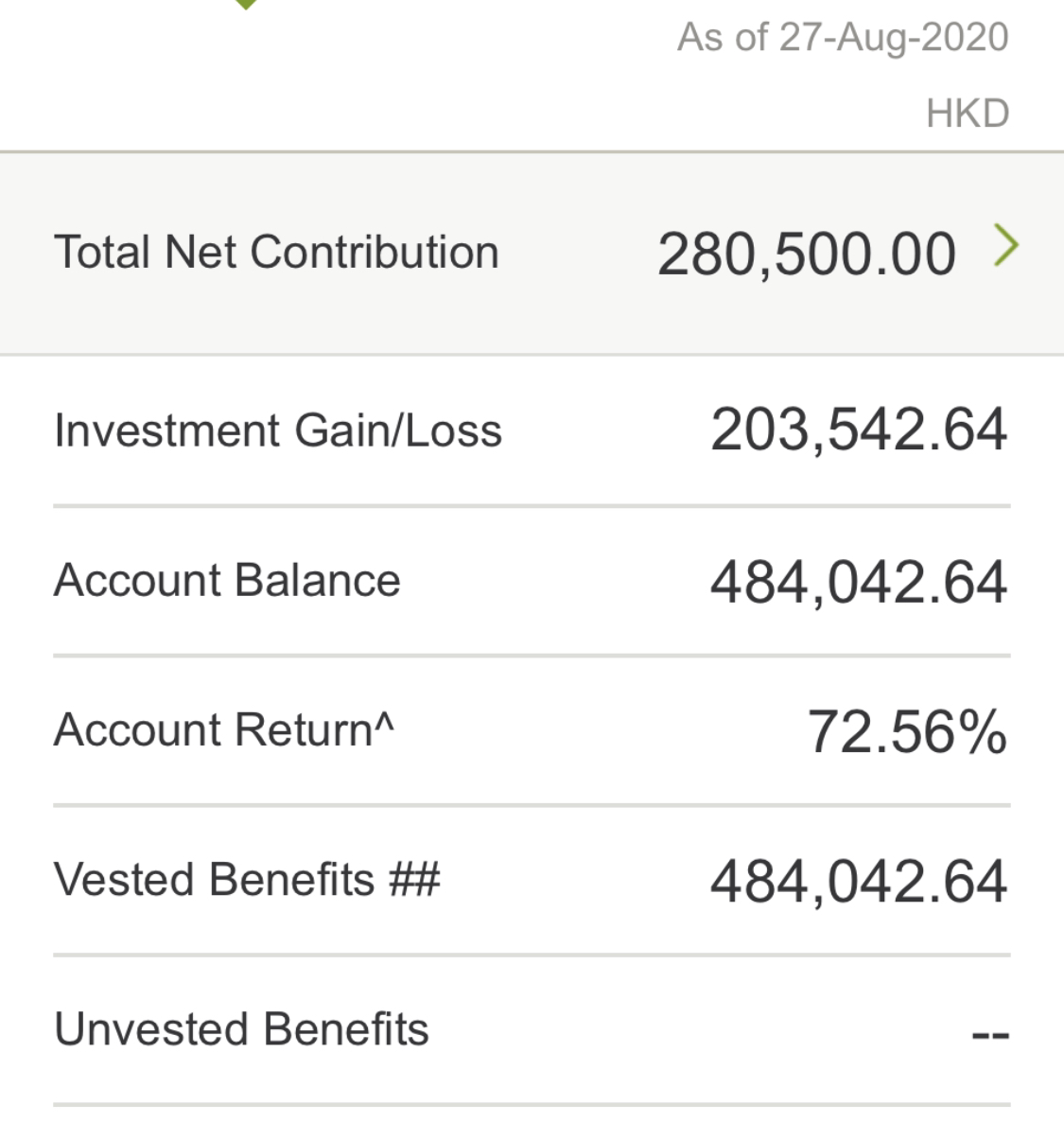Image resolution: width=1064 pixels, height=1122 pixels.
Task: Tap the Account Return^ footnote label
Action: click(x=224, y=729)
